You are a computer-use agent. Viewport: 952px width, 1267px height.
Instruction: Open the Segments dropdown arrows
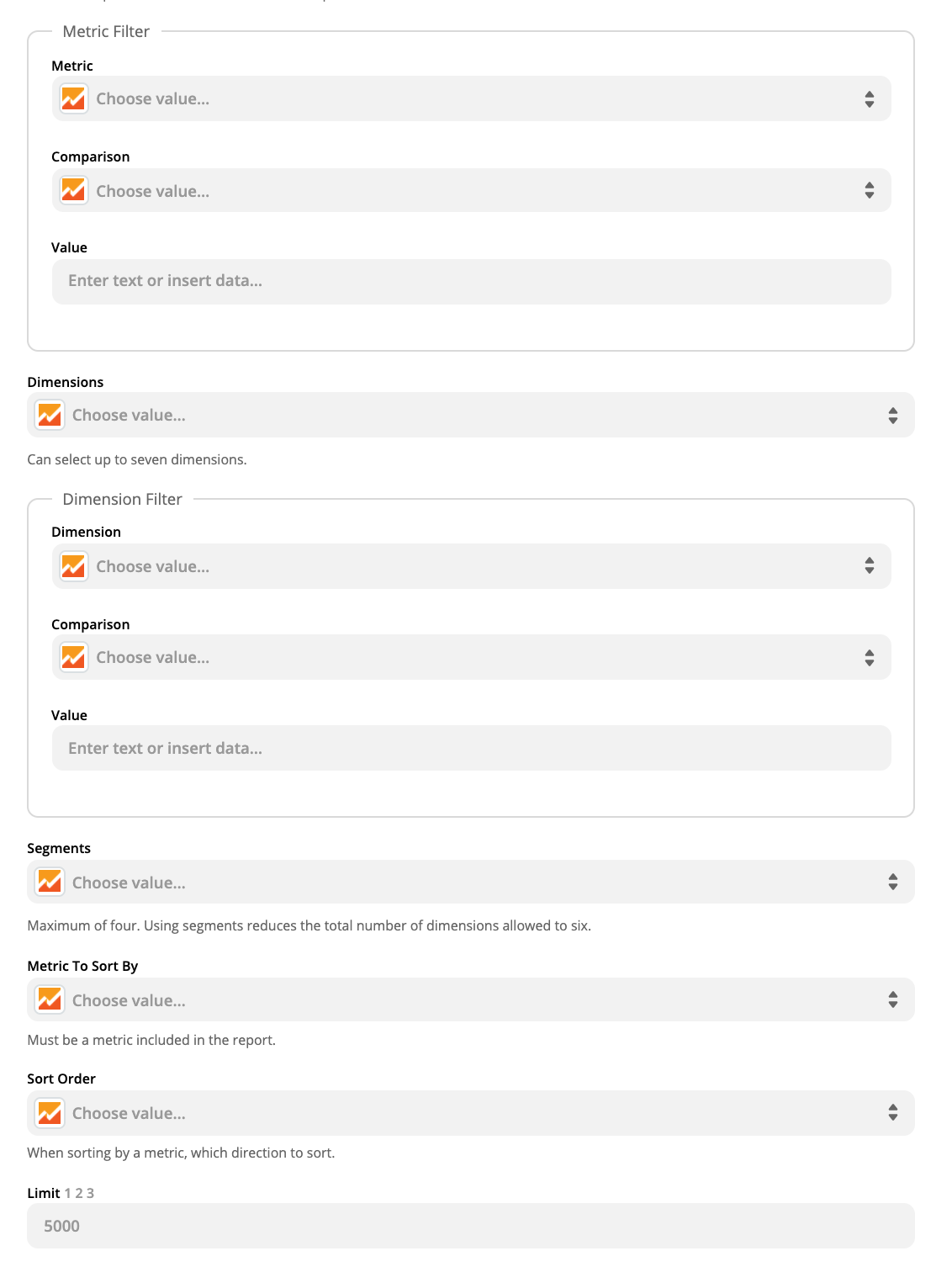coord(892,882)
